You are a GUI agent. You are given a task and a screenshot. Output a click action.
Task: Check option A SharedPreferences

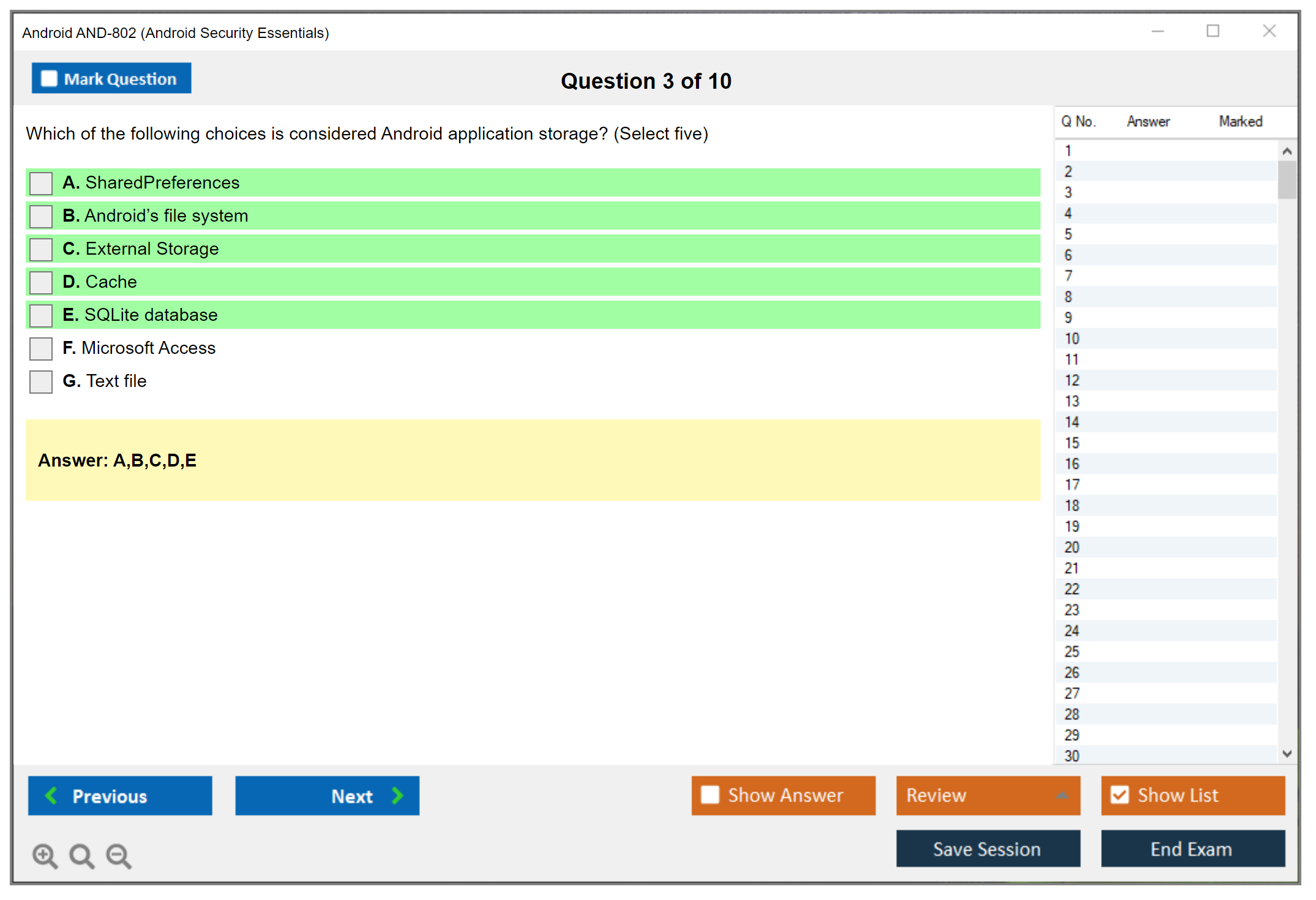(41, 183)
